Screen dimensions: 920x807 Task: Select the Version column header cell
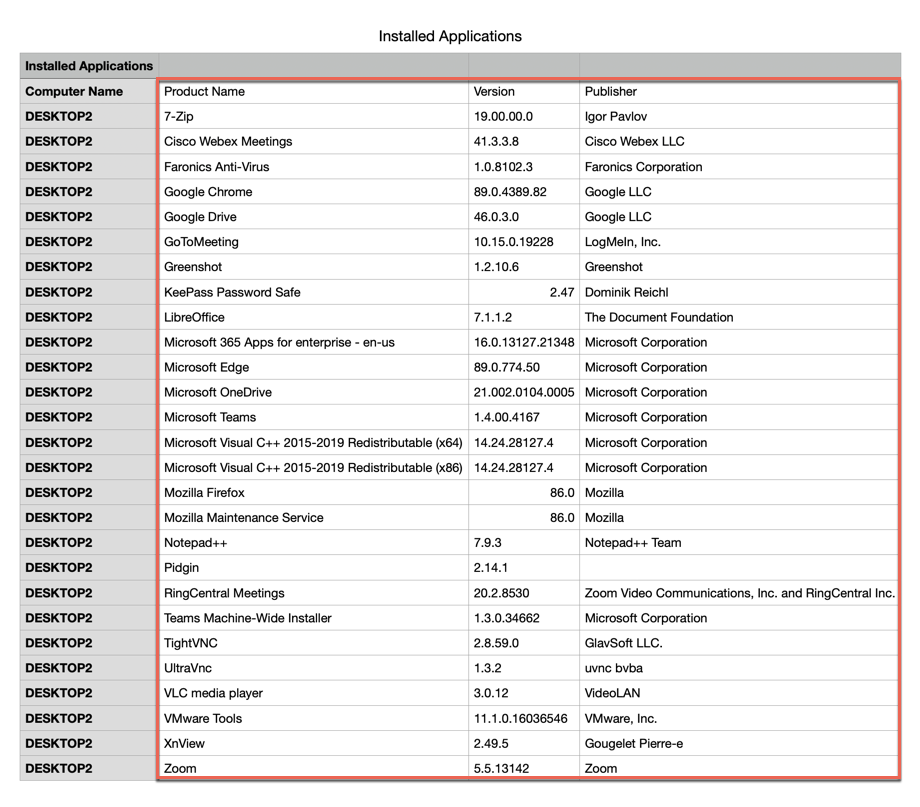pos(524,92)
